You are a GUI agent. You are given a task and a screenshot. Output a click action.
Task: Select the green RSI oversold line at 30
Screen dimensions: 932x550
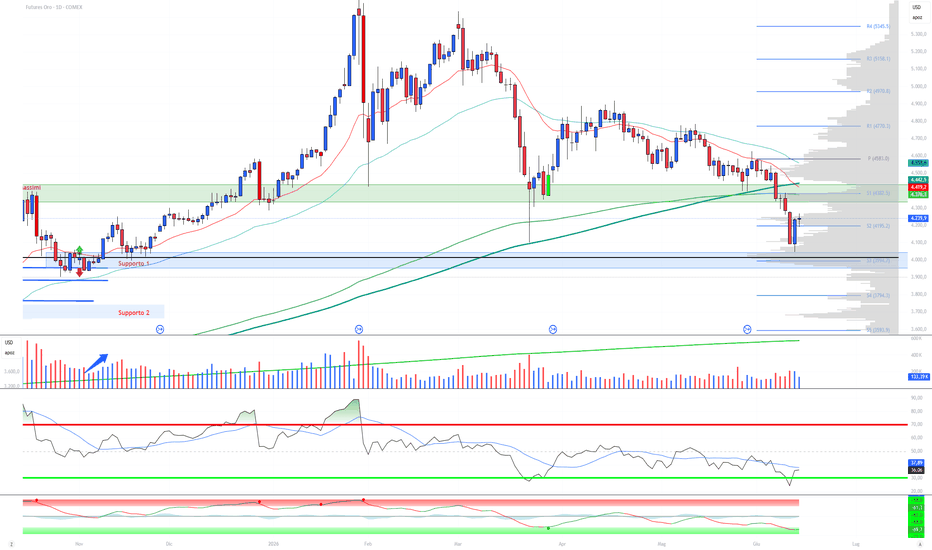pyautogui.click(x=465, y=477)
